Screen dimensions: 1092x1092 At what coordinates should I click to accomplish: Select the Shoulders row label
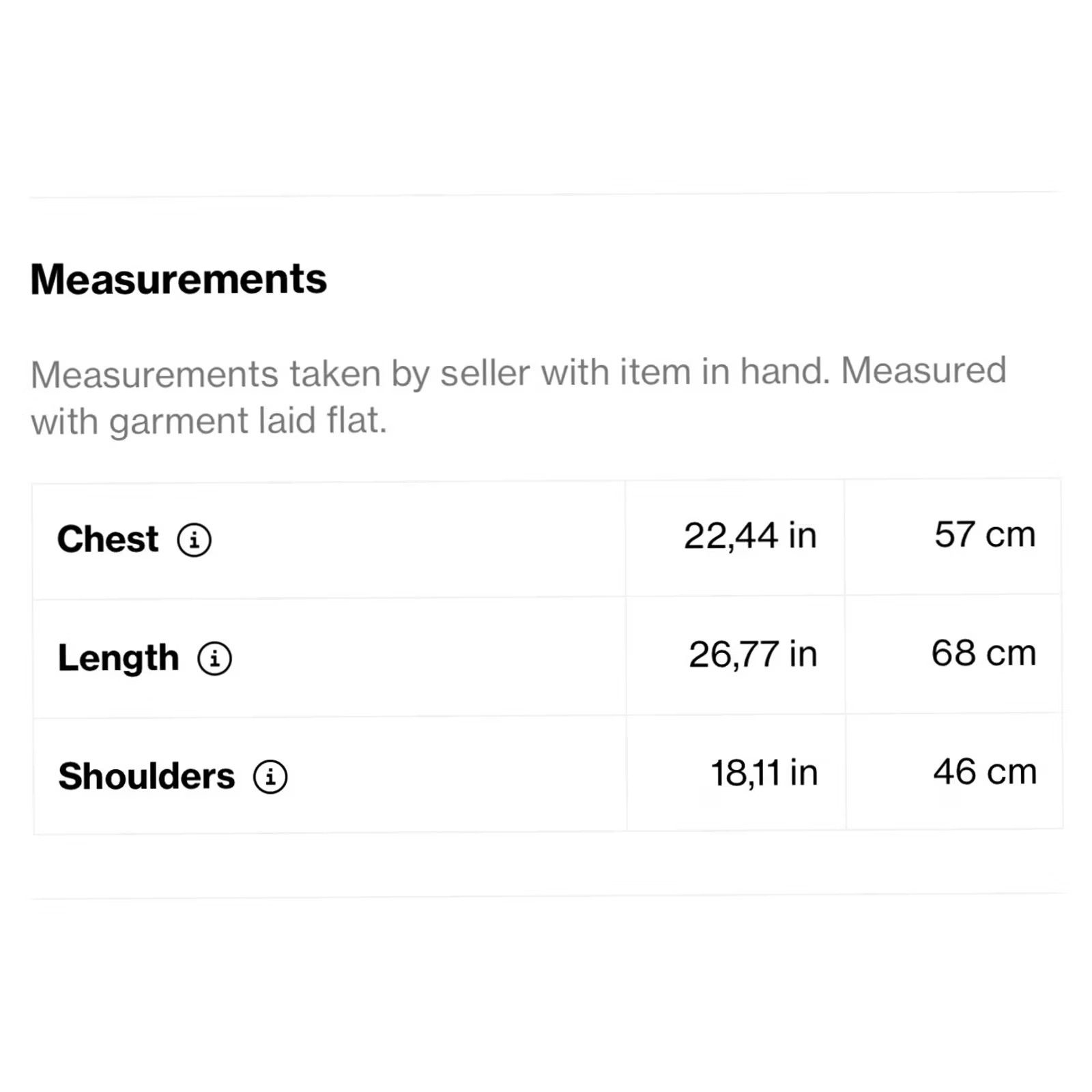coord(147,776)
